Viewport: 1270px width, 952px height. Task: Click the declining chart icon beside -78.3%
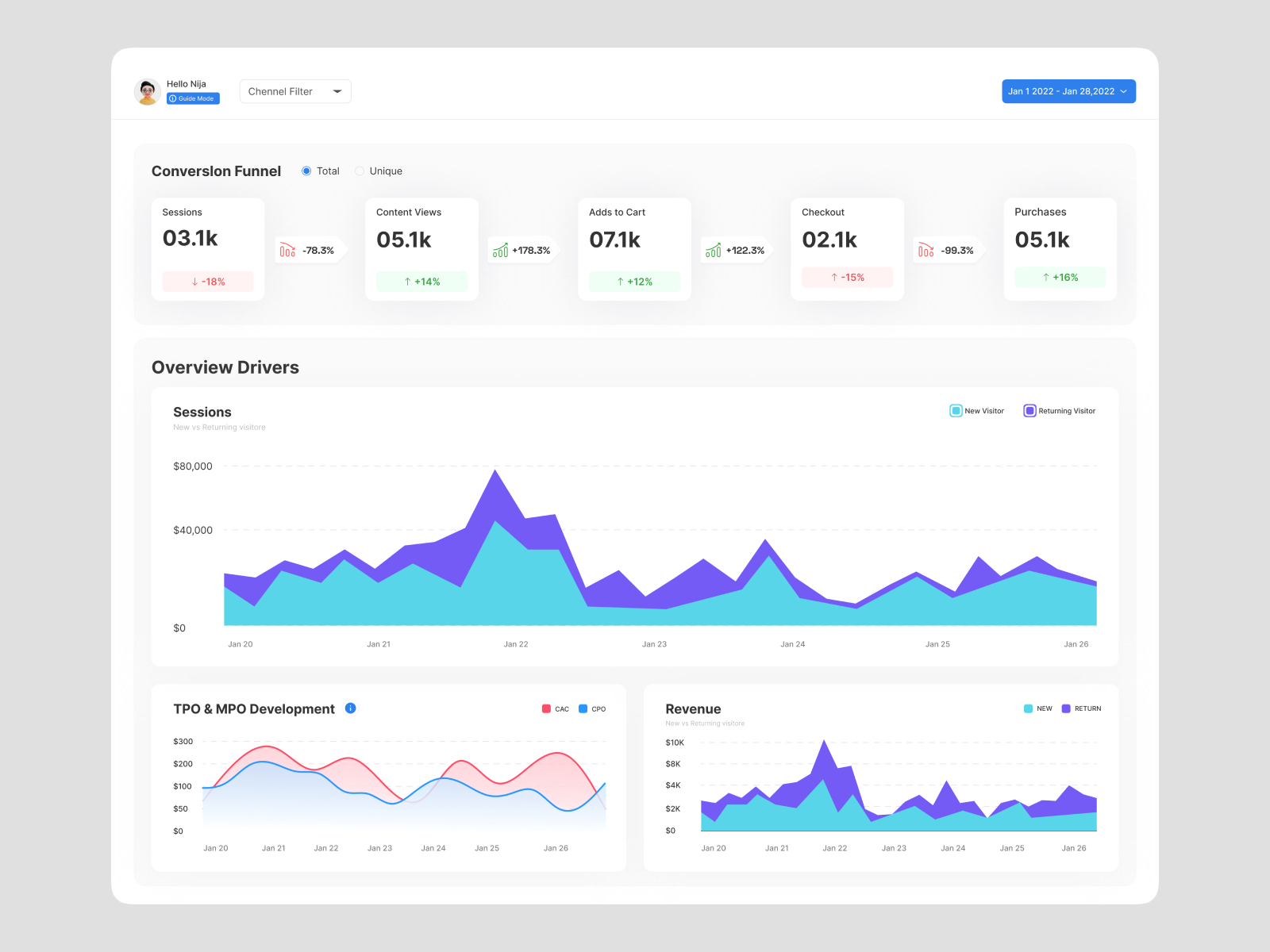click(x=287, y=250)
